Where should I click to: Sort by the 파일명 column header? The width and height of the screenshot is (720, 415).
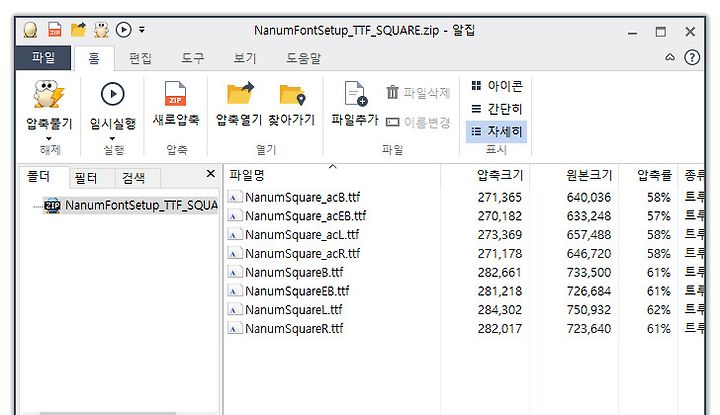click(333, 175)
